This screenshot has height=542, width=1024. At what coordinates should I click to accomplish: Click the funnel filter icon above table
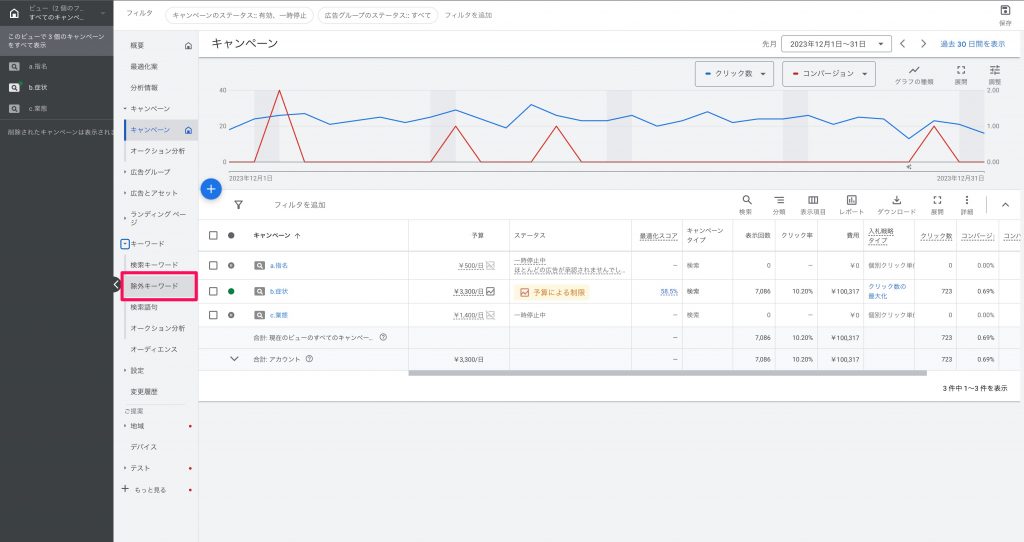(x=238, y=205)
